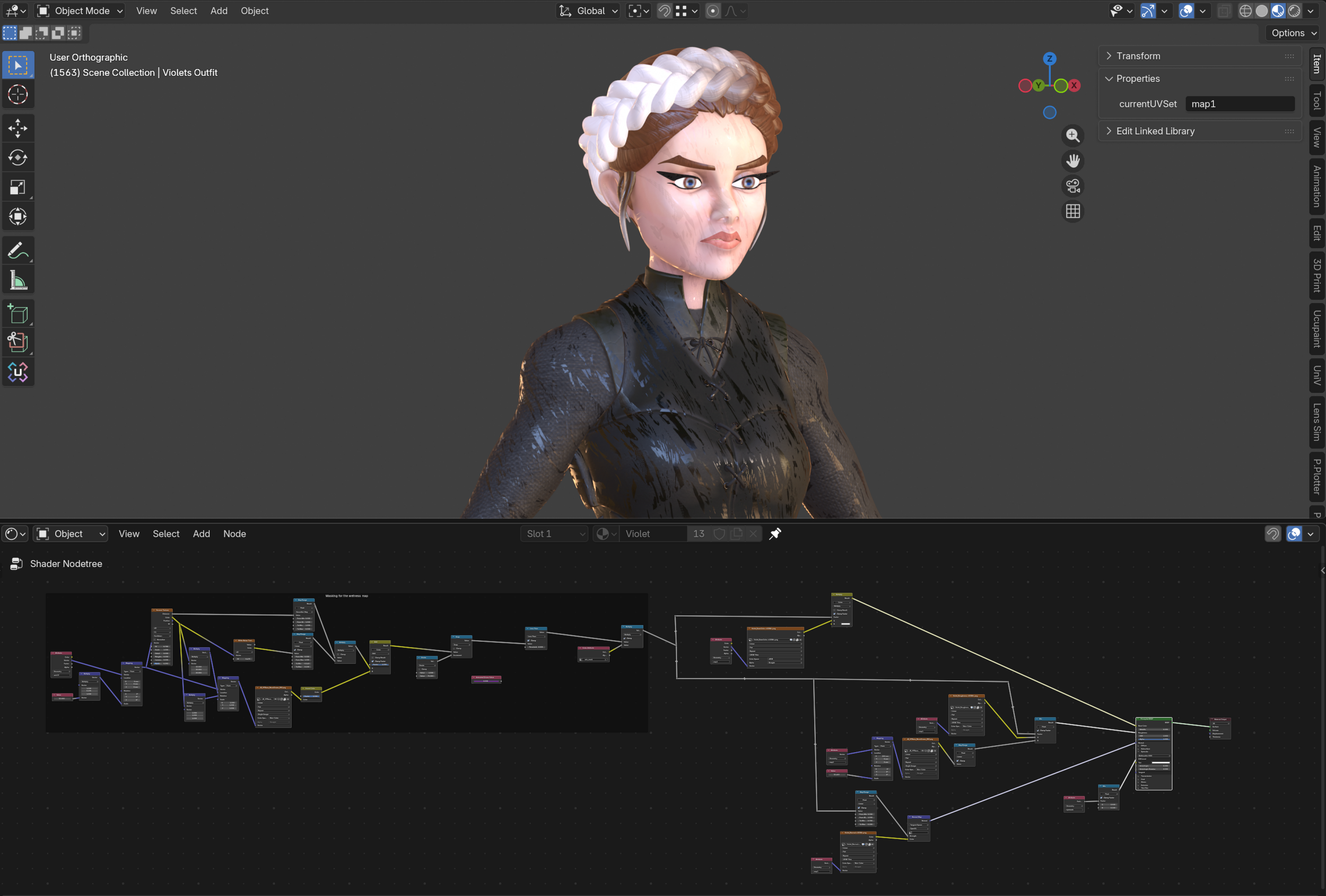Expand the Transform panel
Image resolution: width=1326 pixels, height=896 pixels.
pos(1138,56)
